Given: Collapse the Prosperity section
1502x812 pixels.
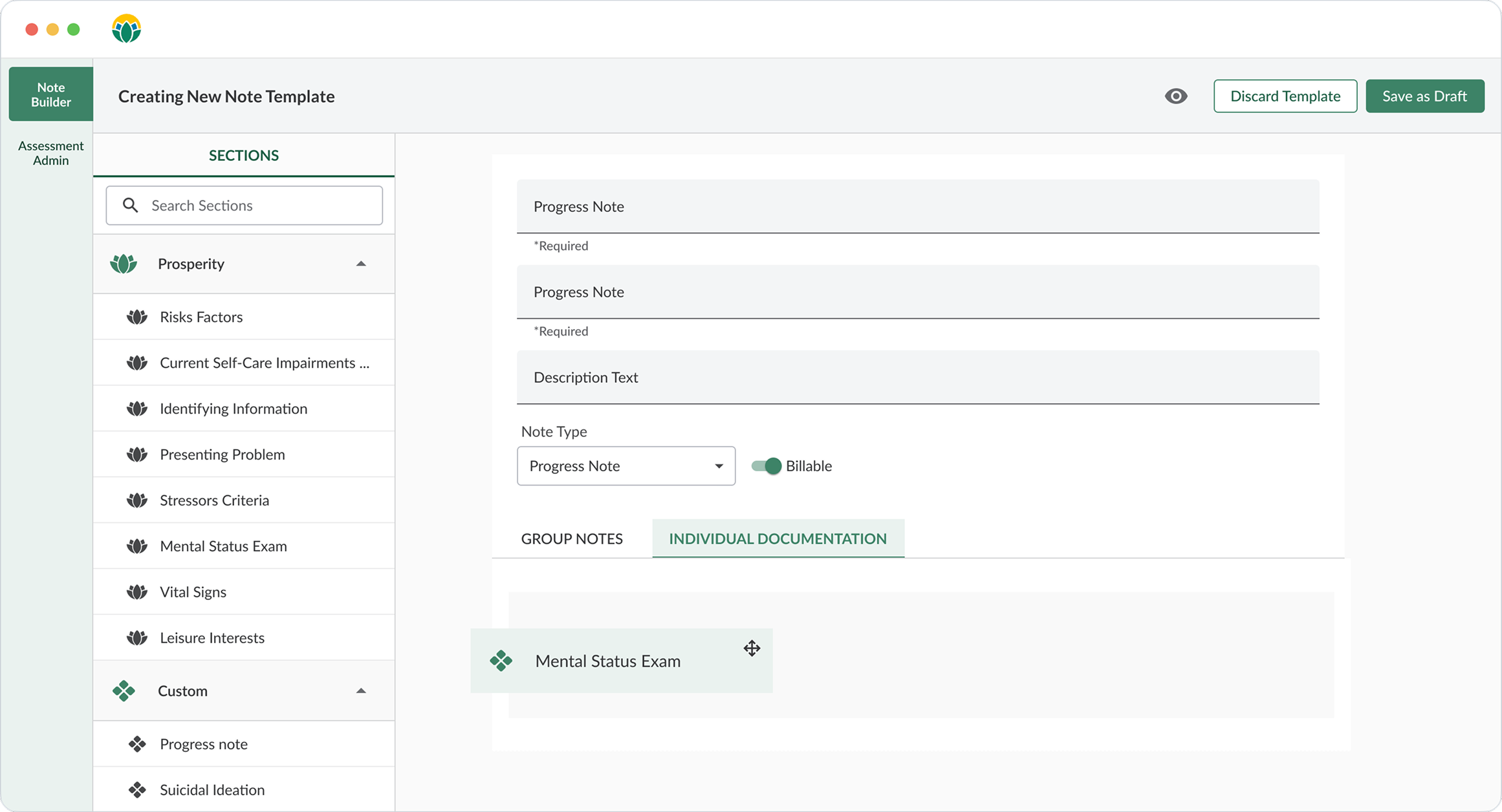Looking at the screenshot, I should 361,264.
